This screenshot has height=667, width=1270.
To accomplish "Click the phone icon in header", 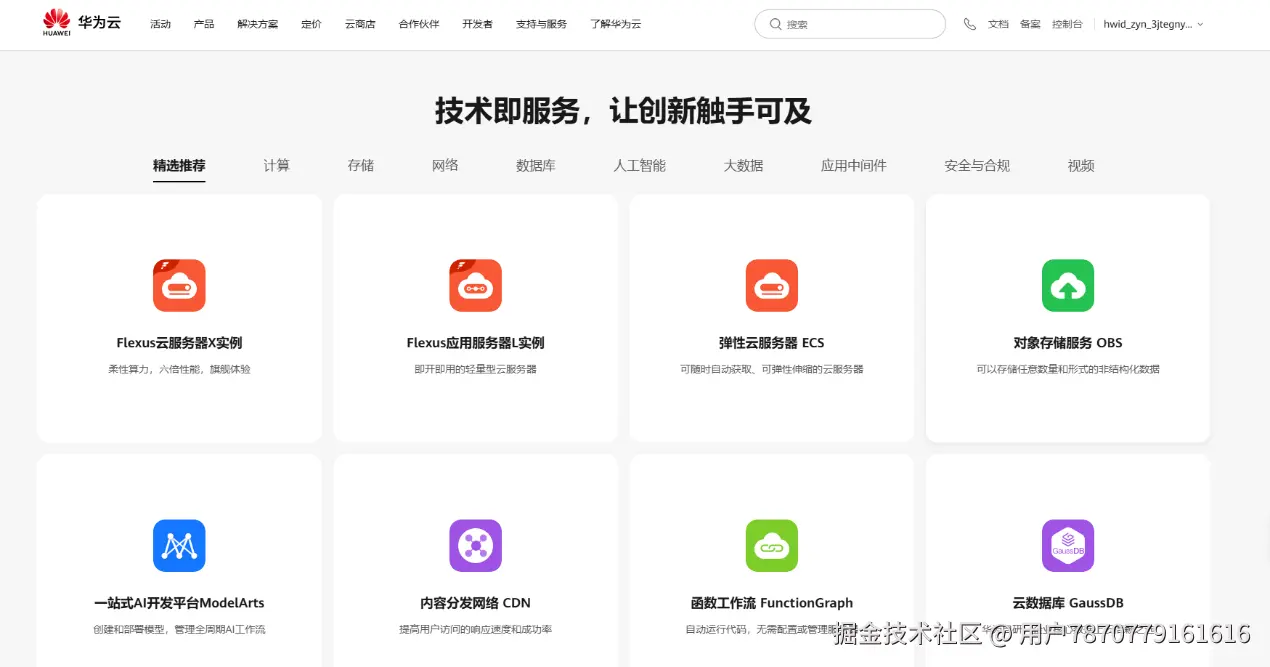I will point(969,24).
